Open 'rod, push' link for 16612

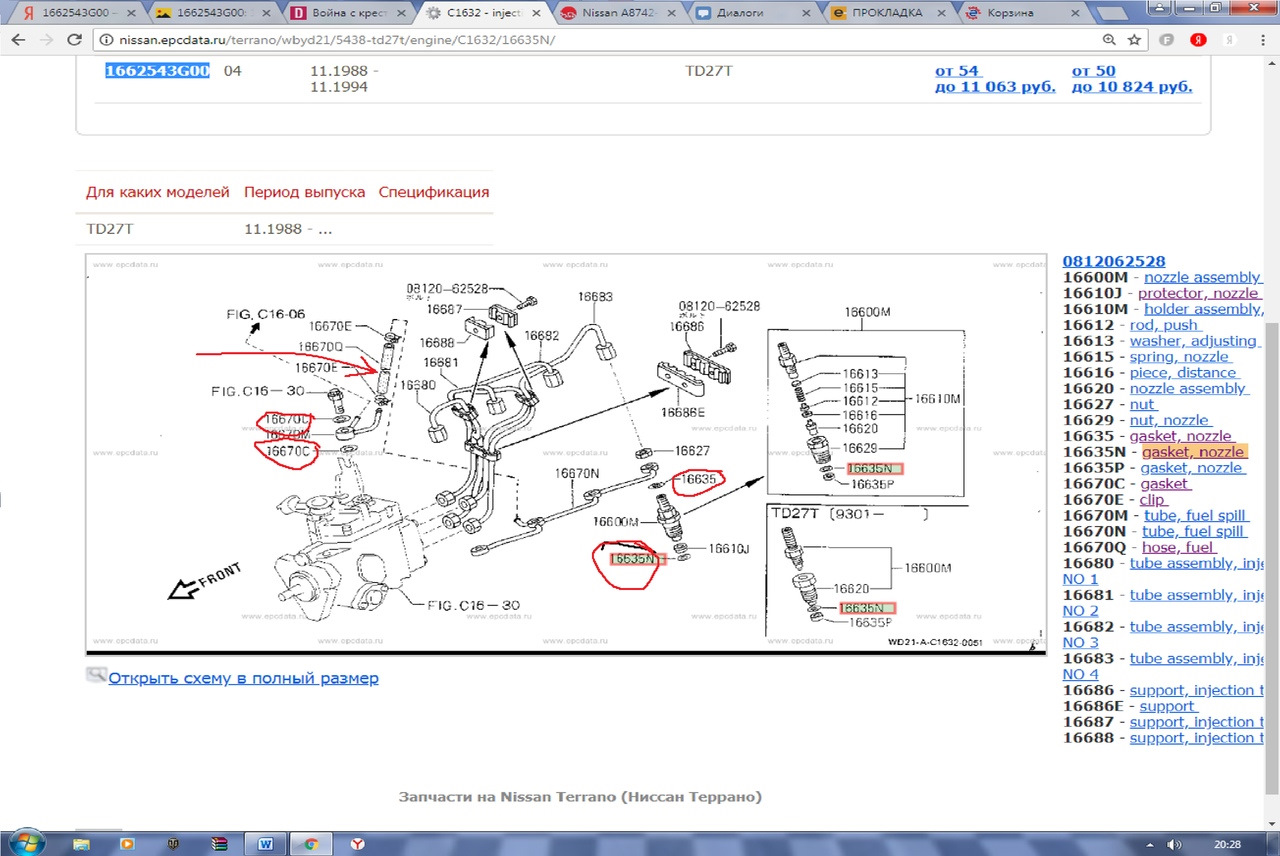click(x=1164, y=325)
